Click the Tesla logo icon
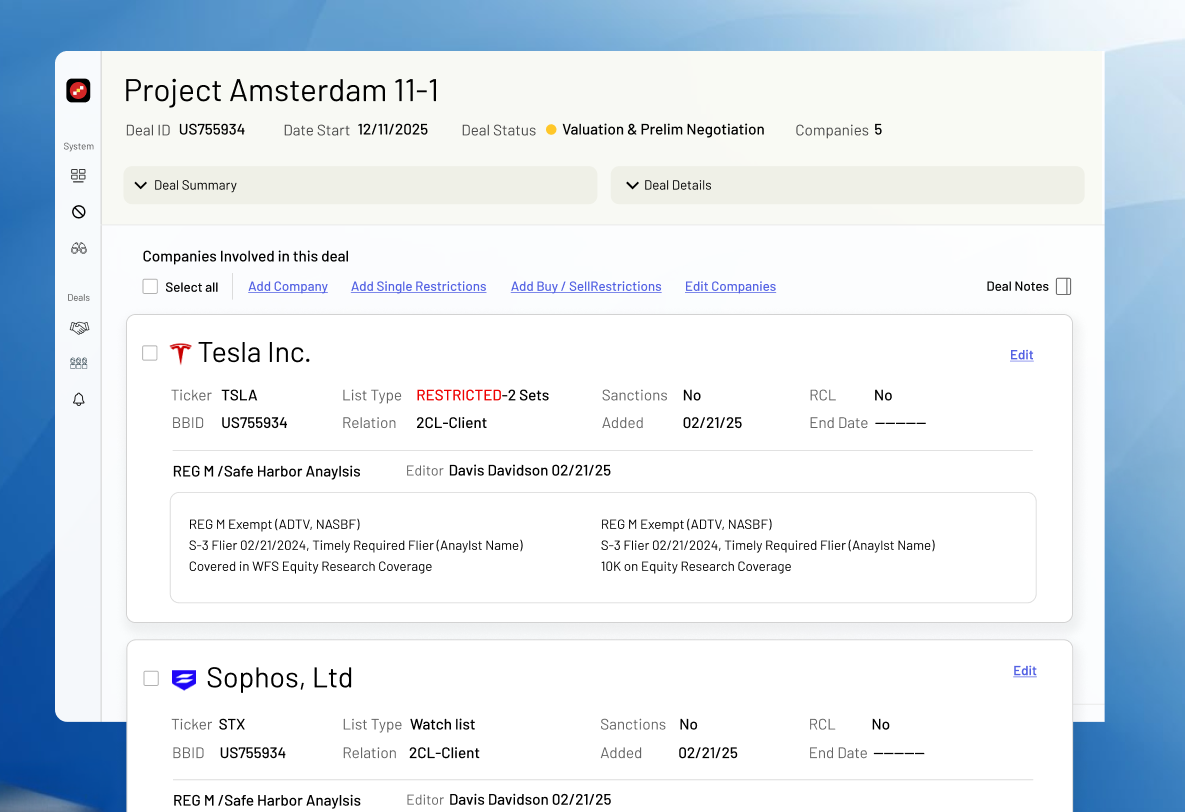 point(180,353)
